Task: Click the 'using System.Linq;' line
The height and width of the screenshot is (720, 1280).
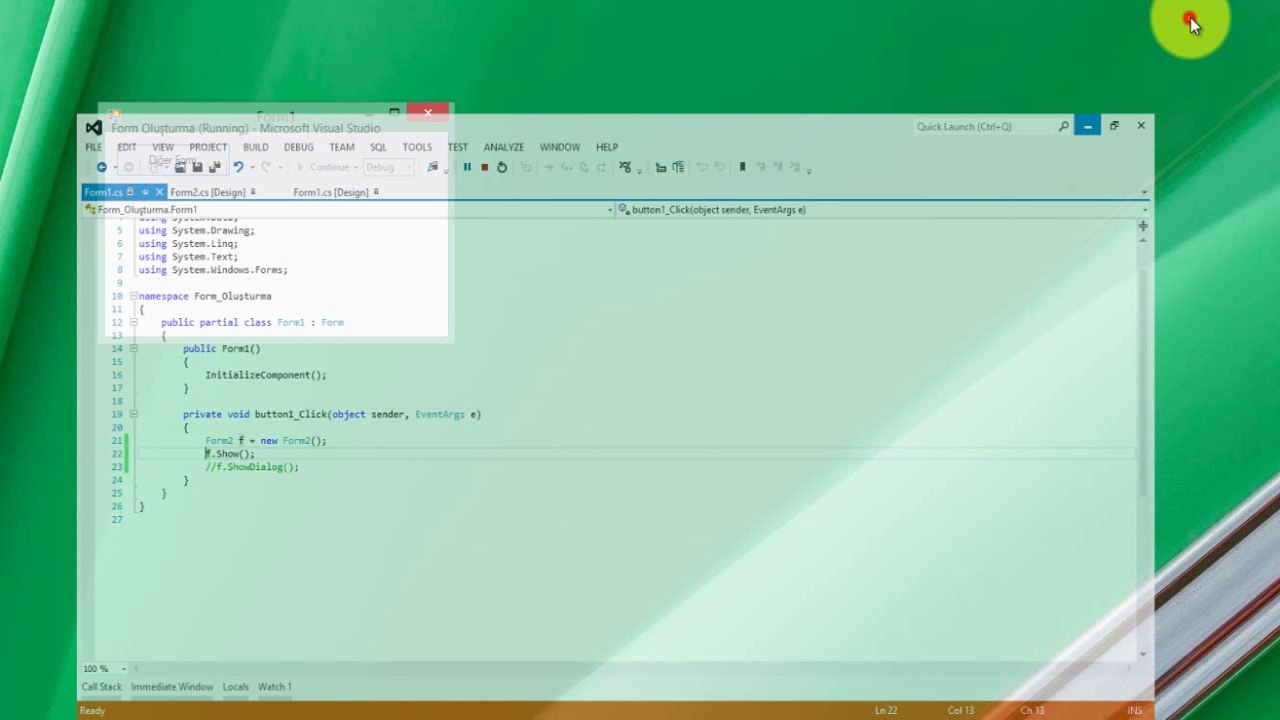Action: click(x=188, y=244)
